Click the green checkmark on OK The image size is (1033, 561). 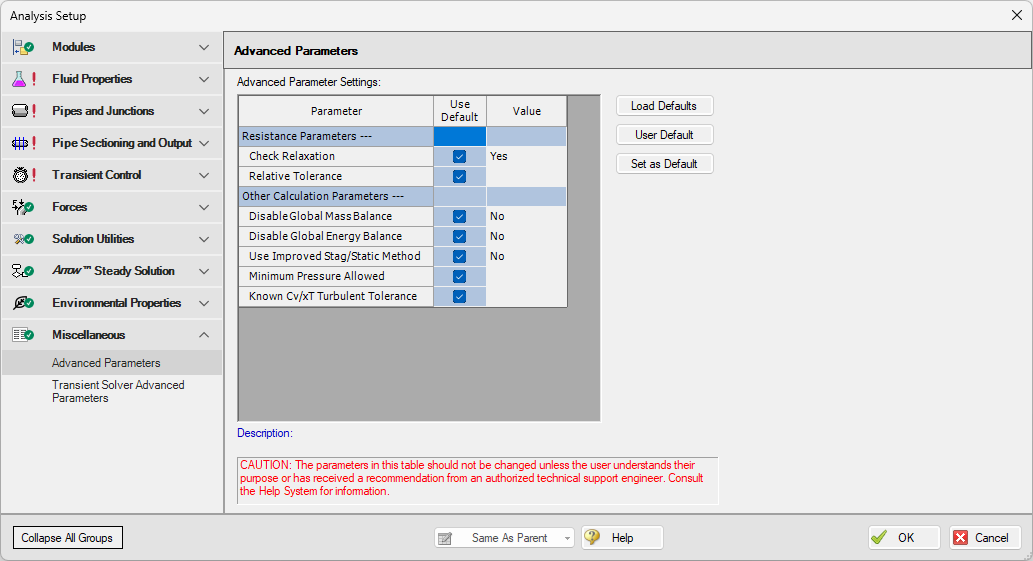tap(879, 538)
